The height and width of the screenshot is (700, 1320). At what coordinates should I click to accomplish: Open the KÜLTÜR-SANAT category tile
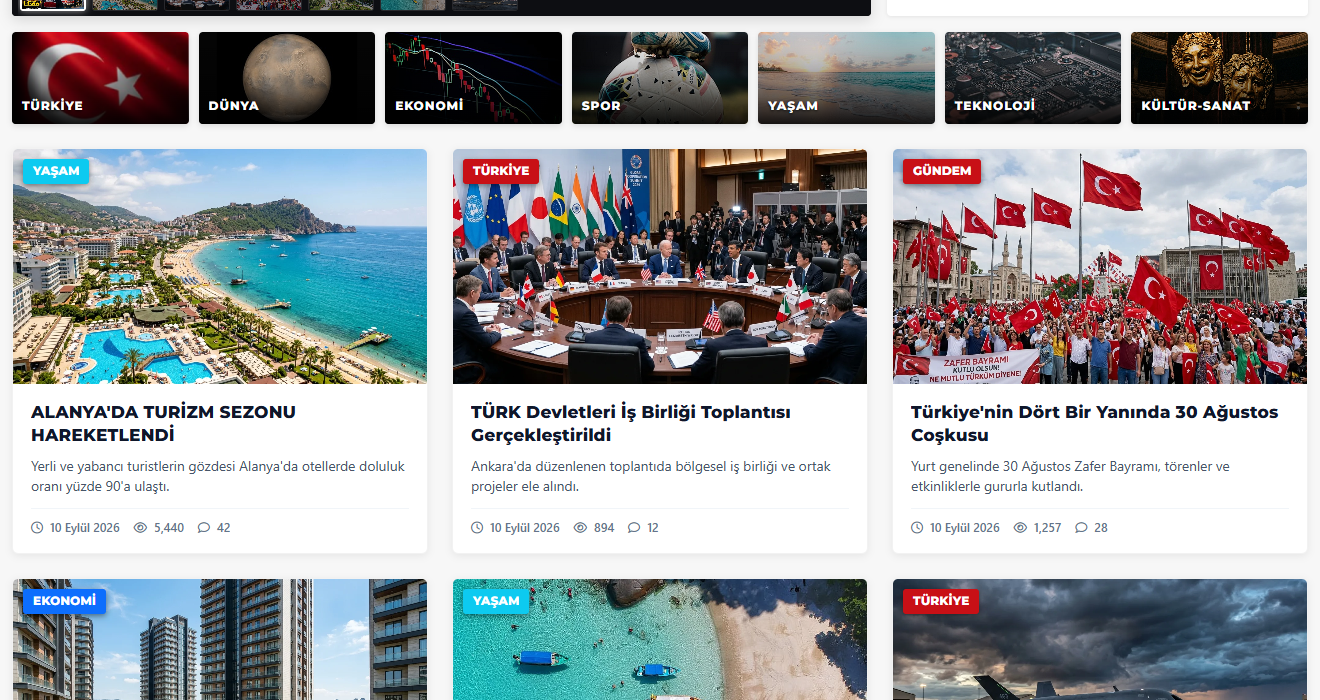tap(1219, 78)
